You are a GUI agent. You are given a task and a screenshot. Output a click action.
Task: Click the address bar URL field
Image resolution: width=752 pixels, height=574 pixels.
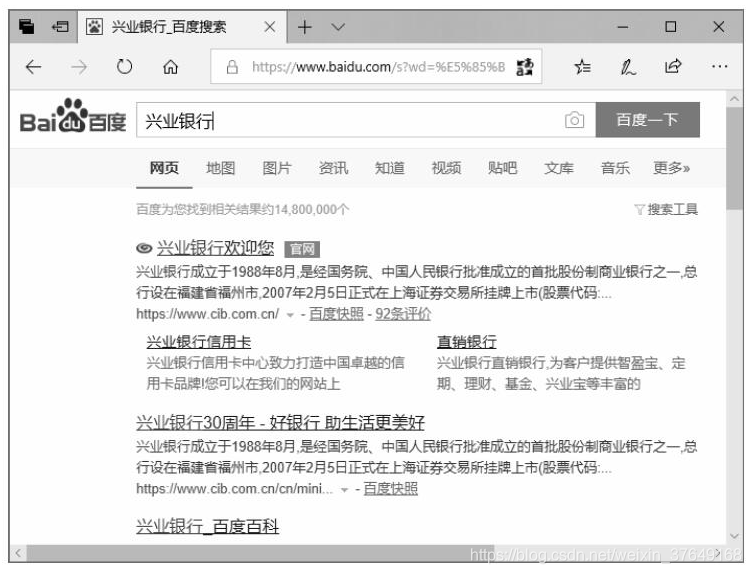[x=376, y=67]
